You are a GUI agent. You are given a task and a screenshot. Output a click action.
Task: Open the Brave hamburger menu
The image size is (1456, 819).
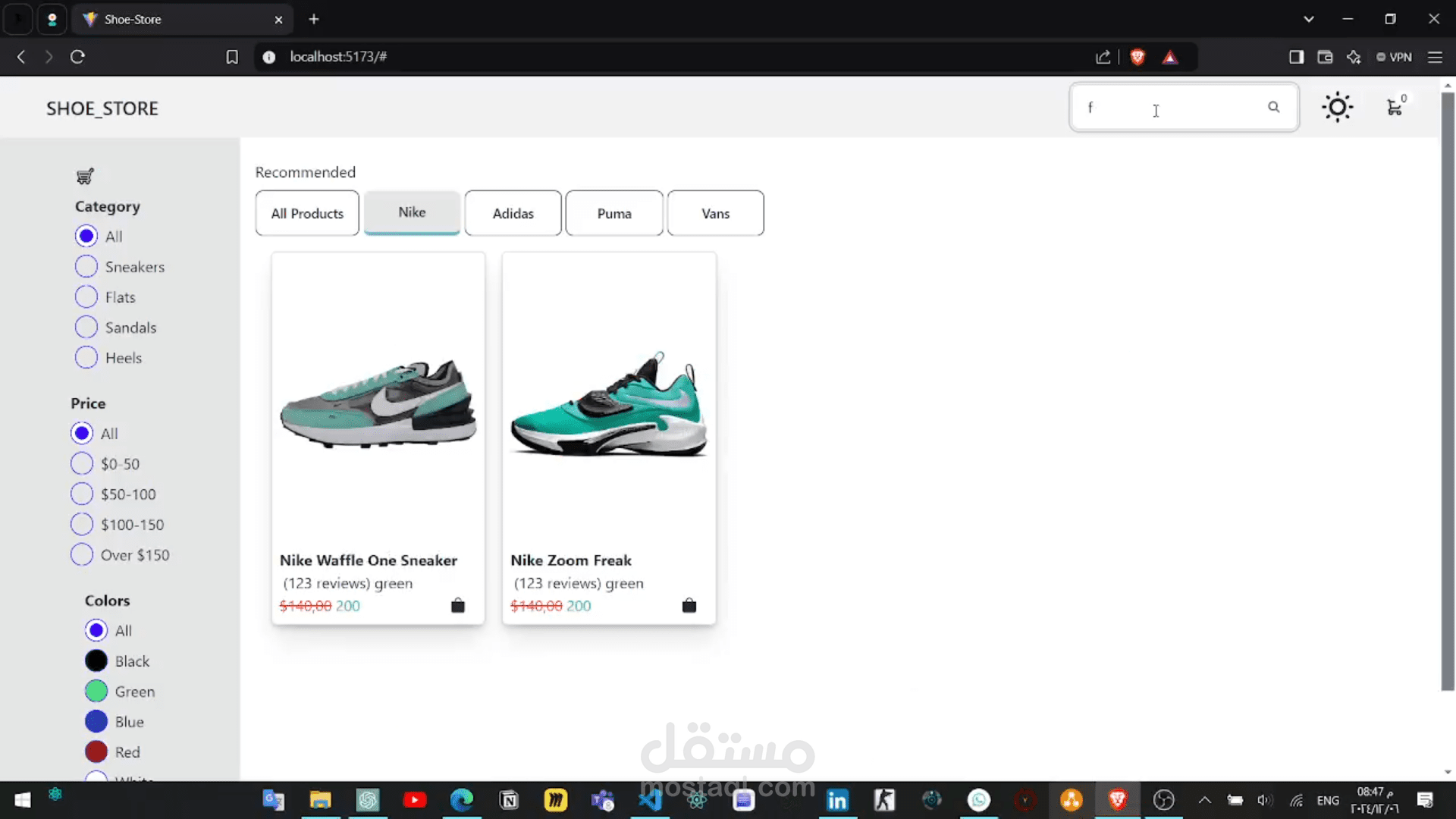tap(1435, 57)
